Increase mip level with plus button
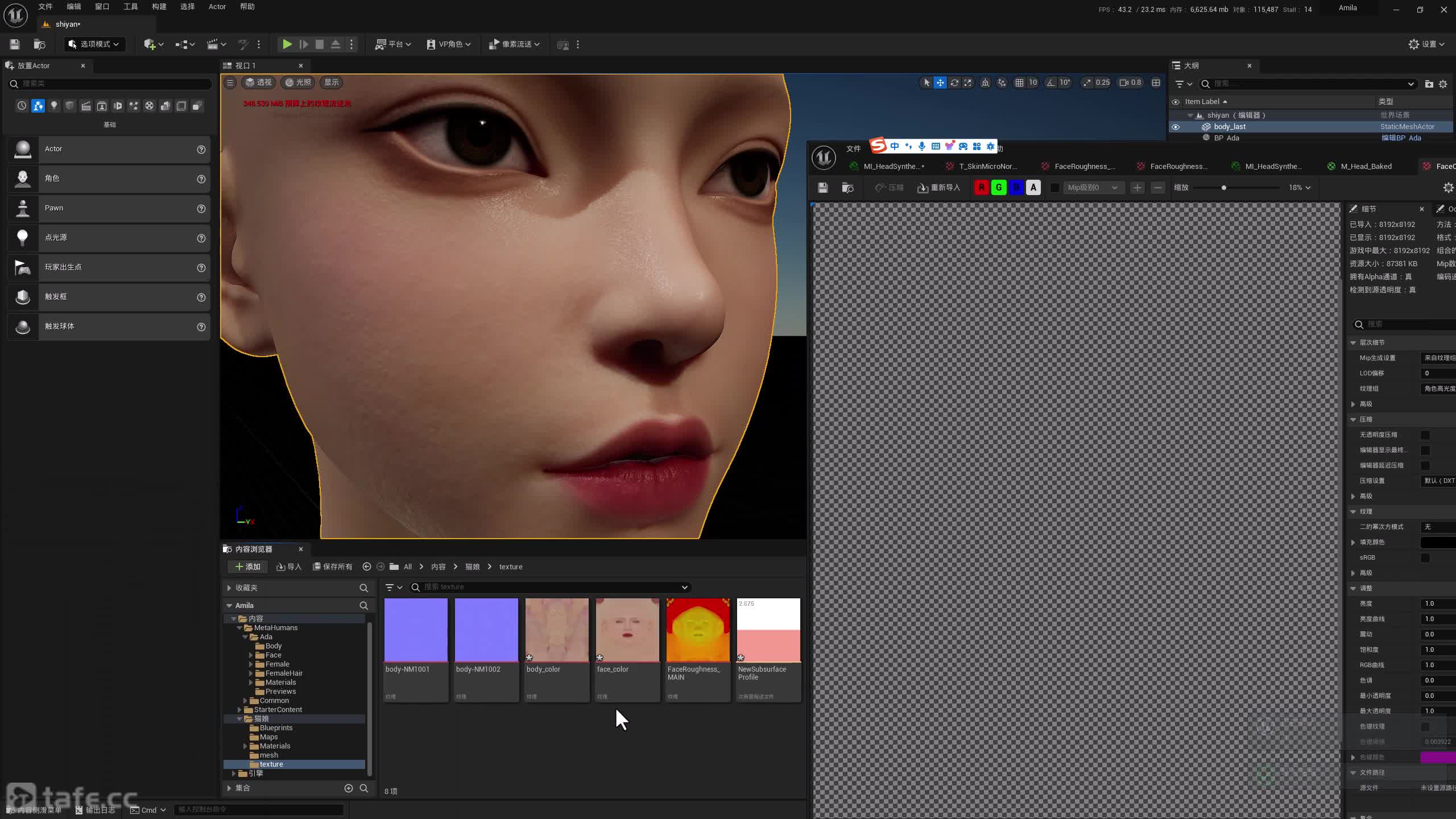 click(x=1137, y=188)
